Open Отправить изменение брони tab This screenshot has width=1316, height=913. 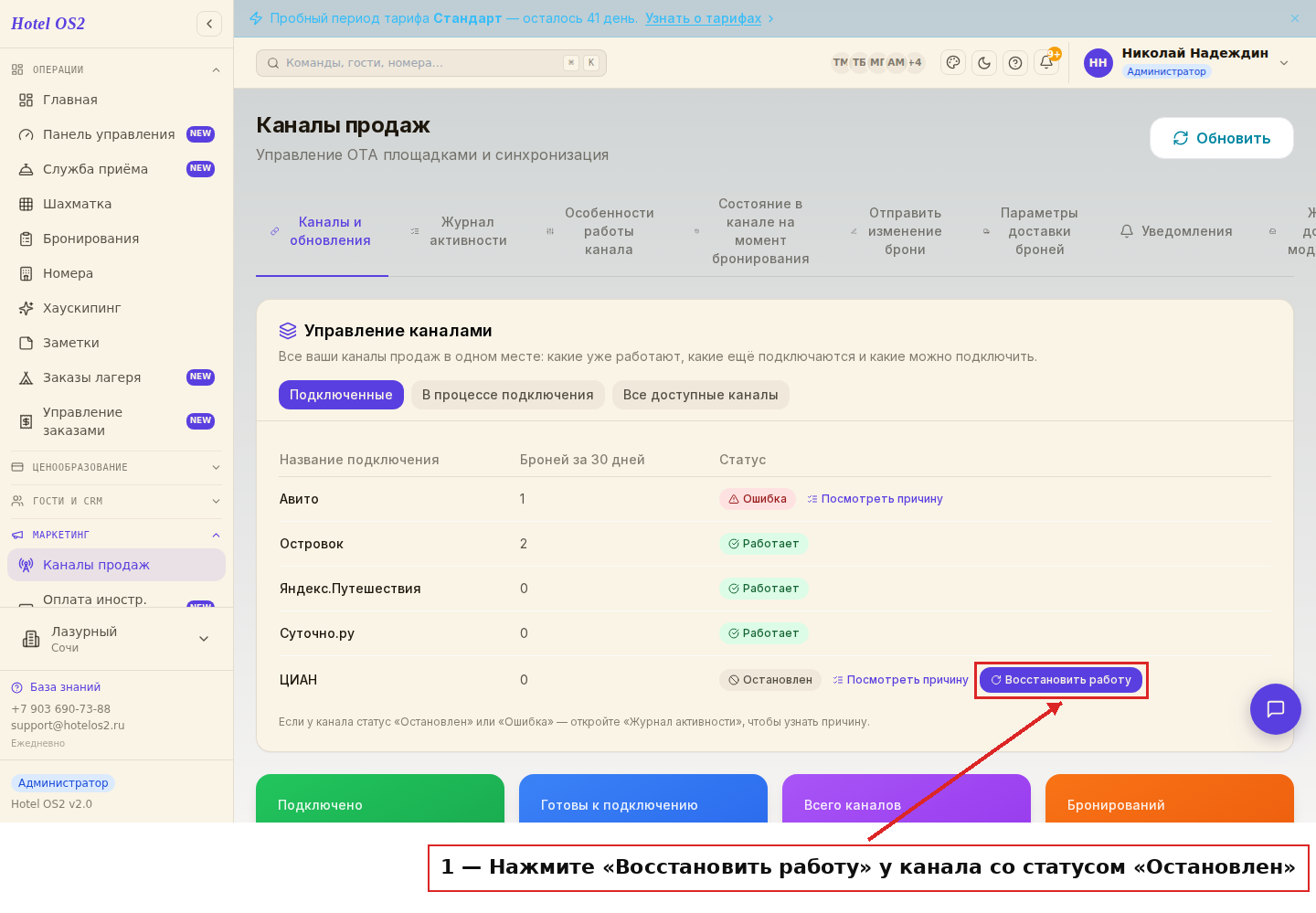pos(897,231)
